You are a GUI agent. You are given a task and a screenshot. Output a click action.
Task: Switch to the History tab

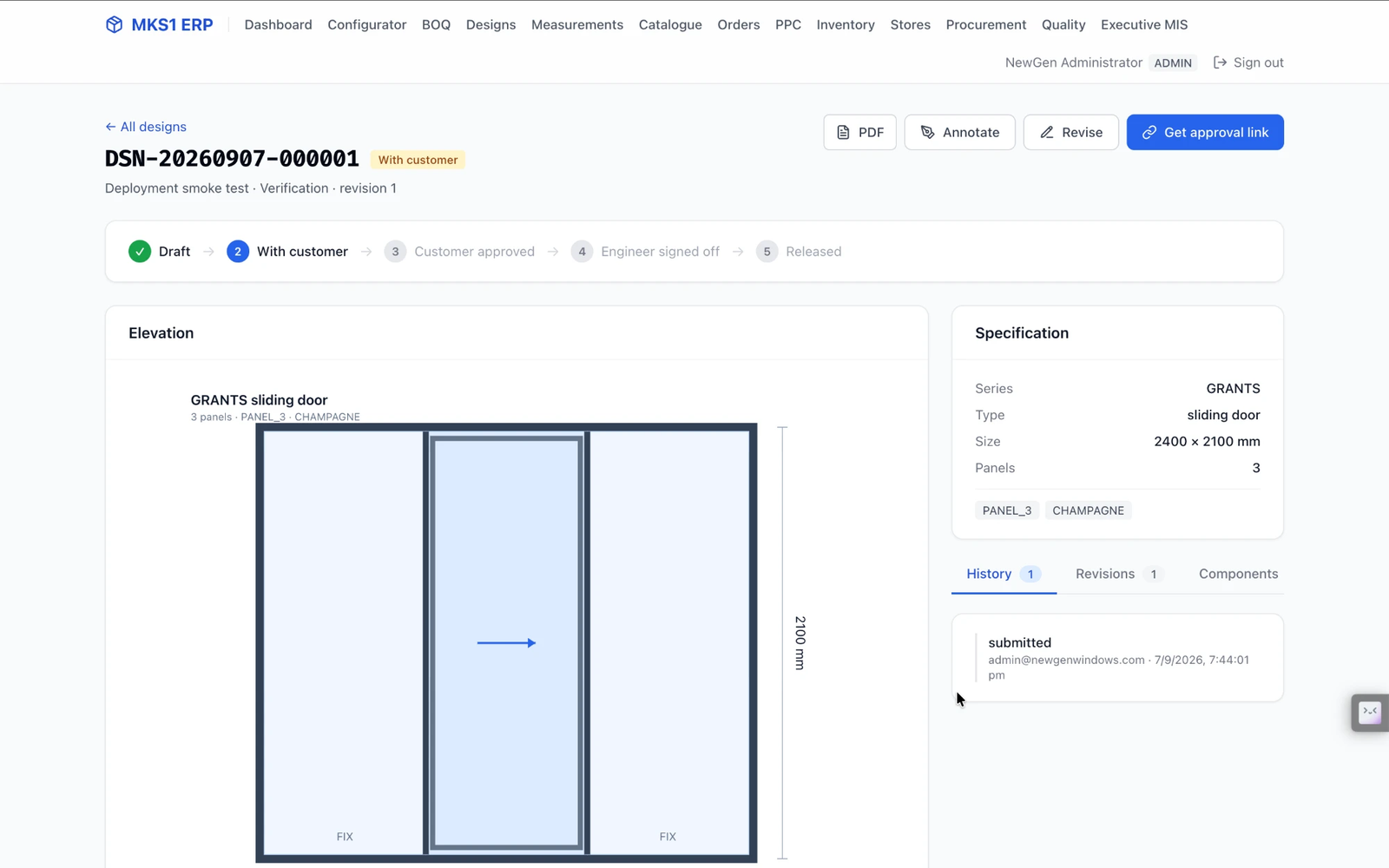point(1004,574)
